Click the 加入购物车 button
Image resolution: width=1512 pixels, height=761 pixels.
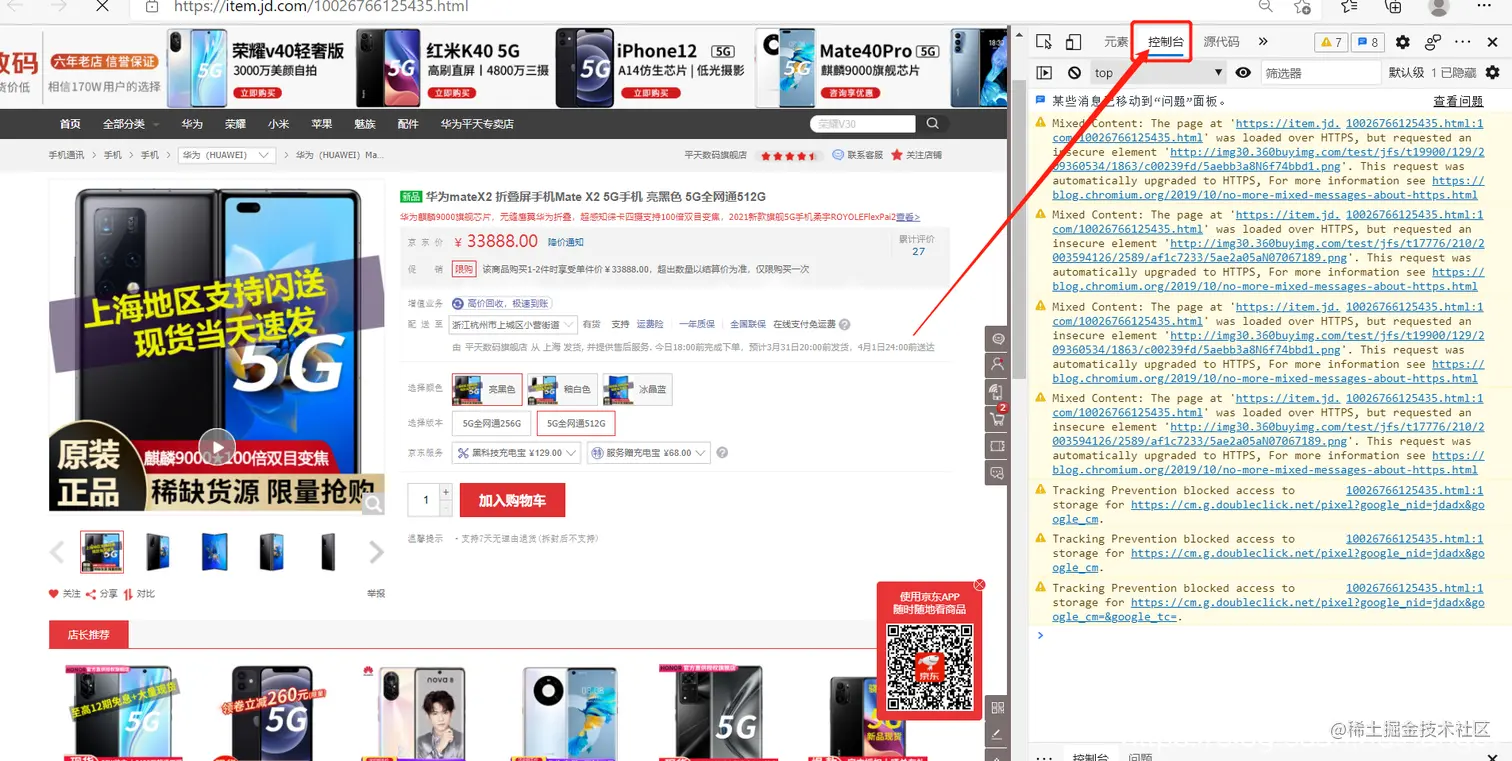(512, 500)
